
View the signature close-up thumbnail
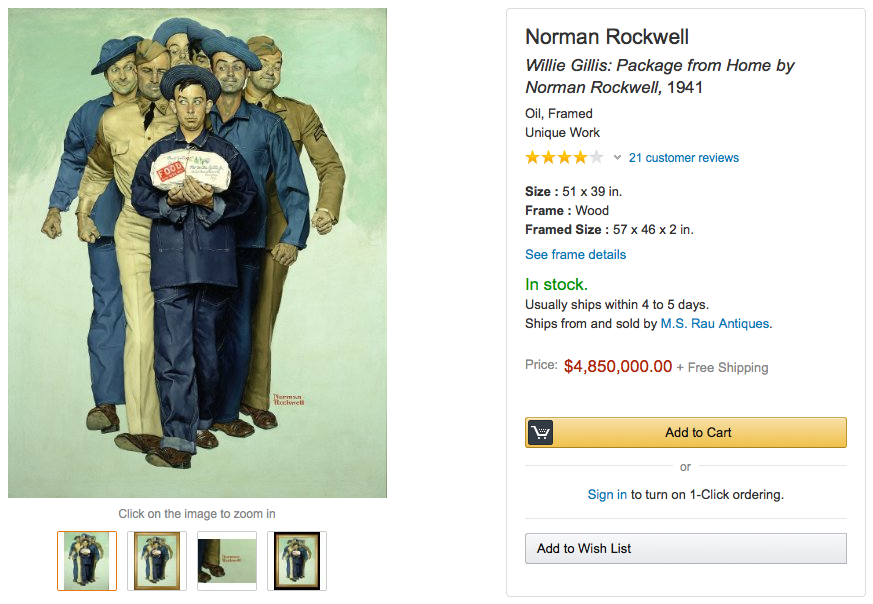(x=227, y=560)
